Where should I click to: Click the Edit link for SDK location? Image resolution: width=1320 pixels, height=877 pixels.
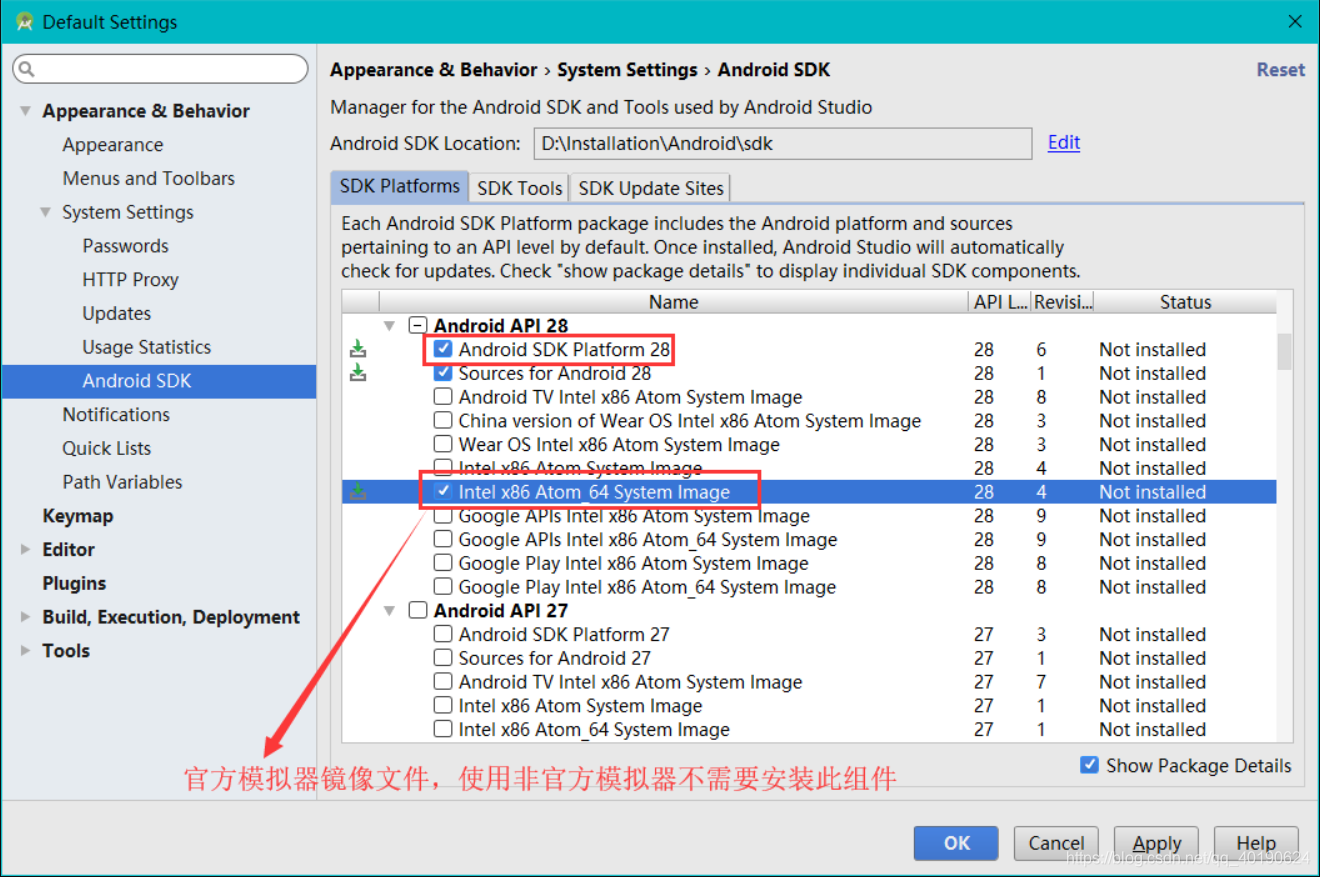point(1064,142)
